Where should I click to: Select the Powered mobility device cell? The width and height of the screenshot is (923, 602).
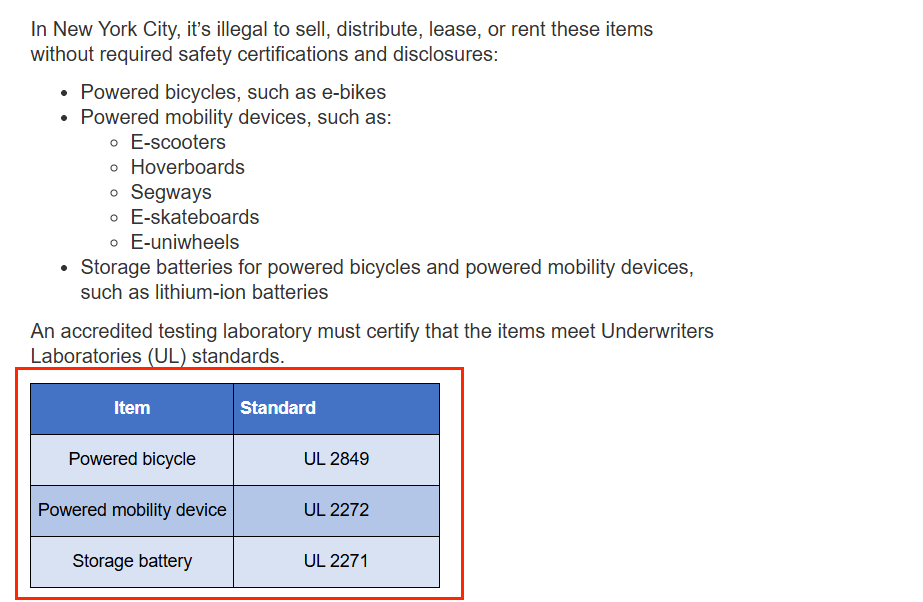pyautogui.click(x=132, y=511)
